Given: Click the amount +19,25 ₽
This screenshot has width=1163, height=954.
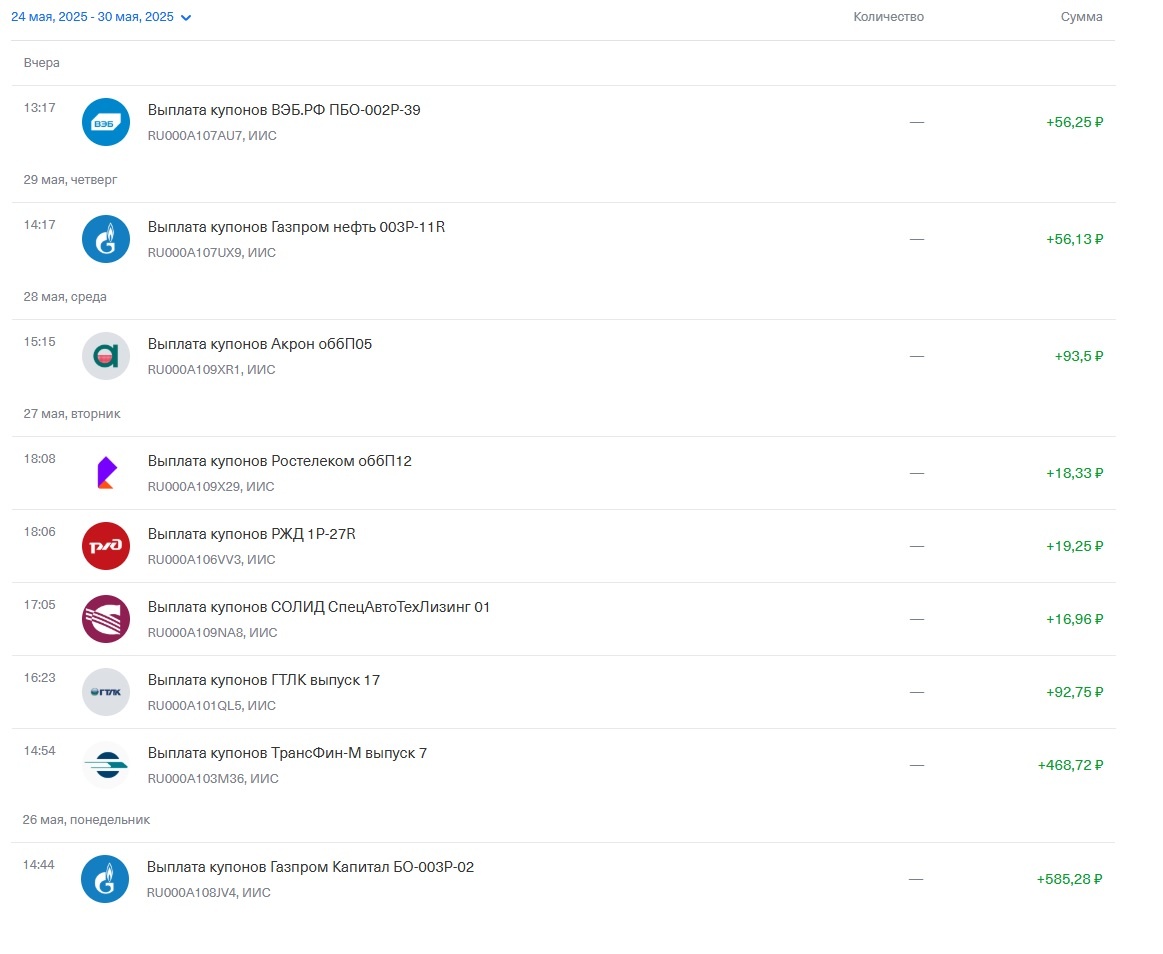Looking at the screenshot, I should click(1075, 547).
